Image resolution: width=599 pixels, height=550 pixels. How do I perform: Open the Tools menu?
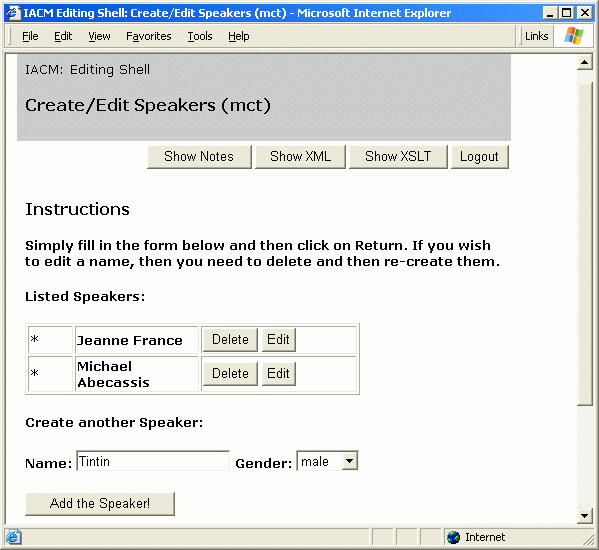[x=200, y=36]
